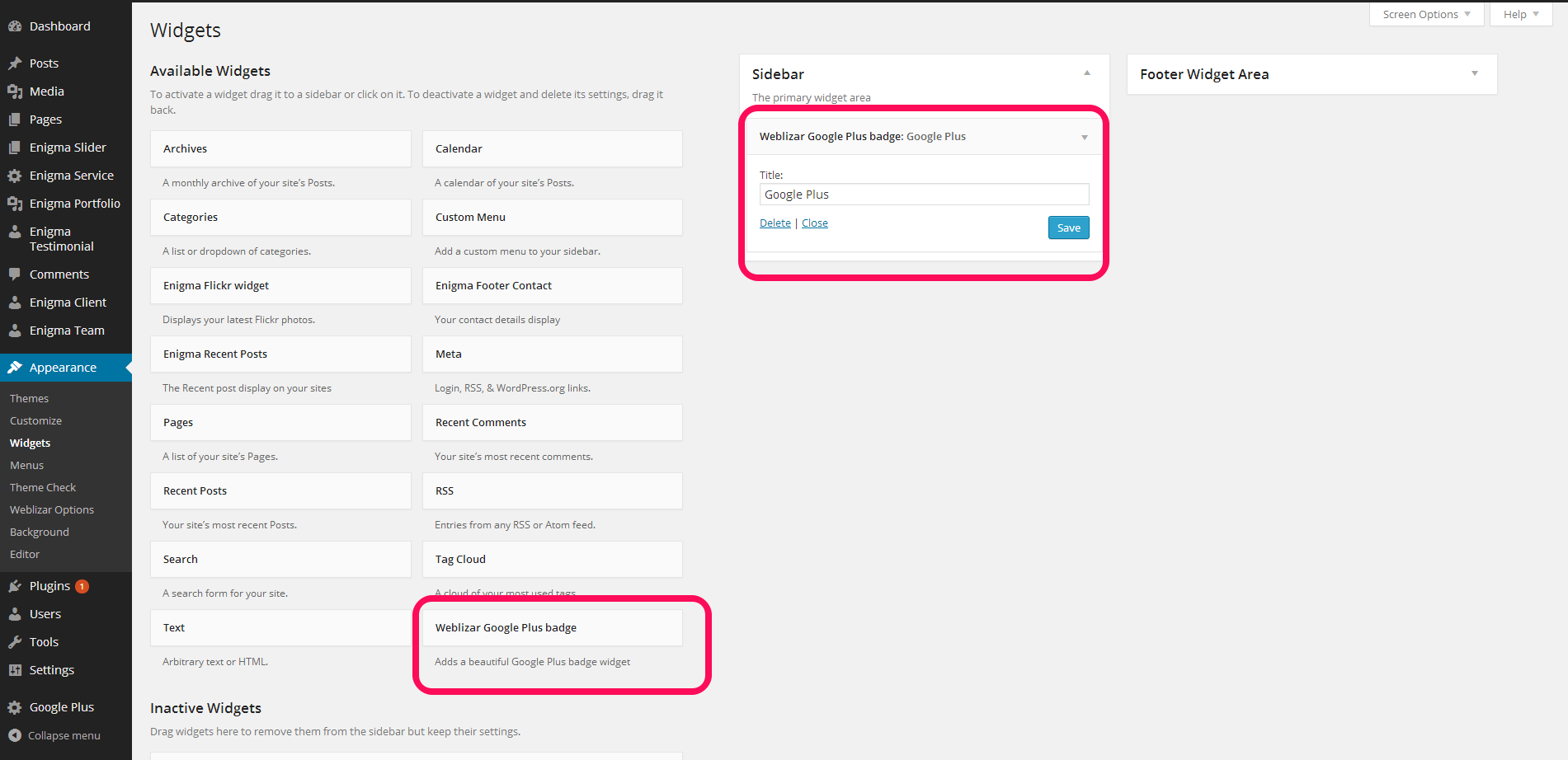Select the Search widget
This screenshot has width=1568, height=760.
[280, 559]
